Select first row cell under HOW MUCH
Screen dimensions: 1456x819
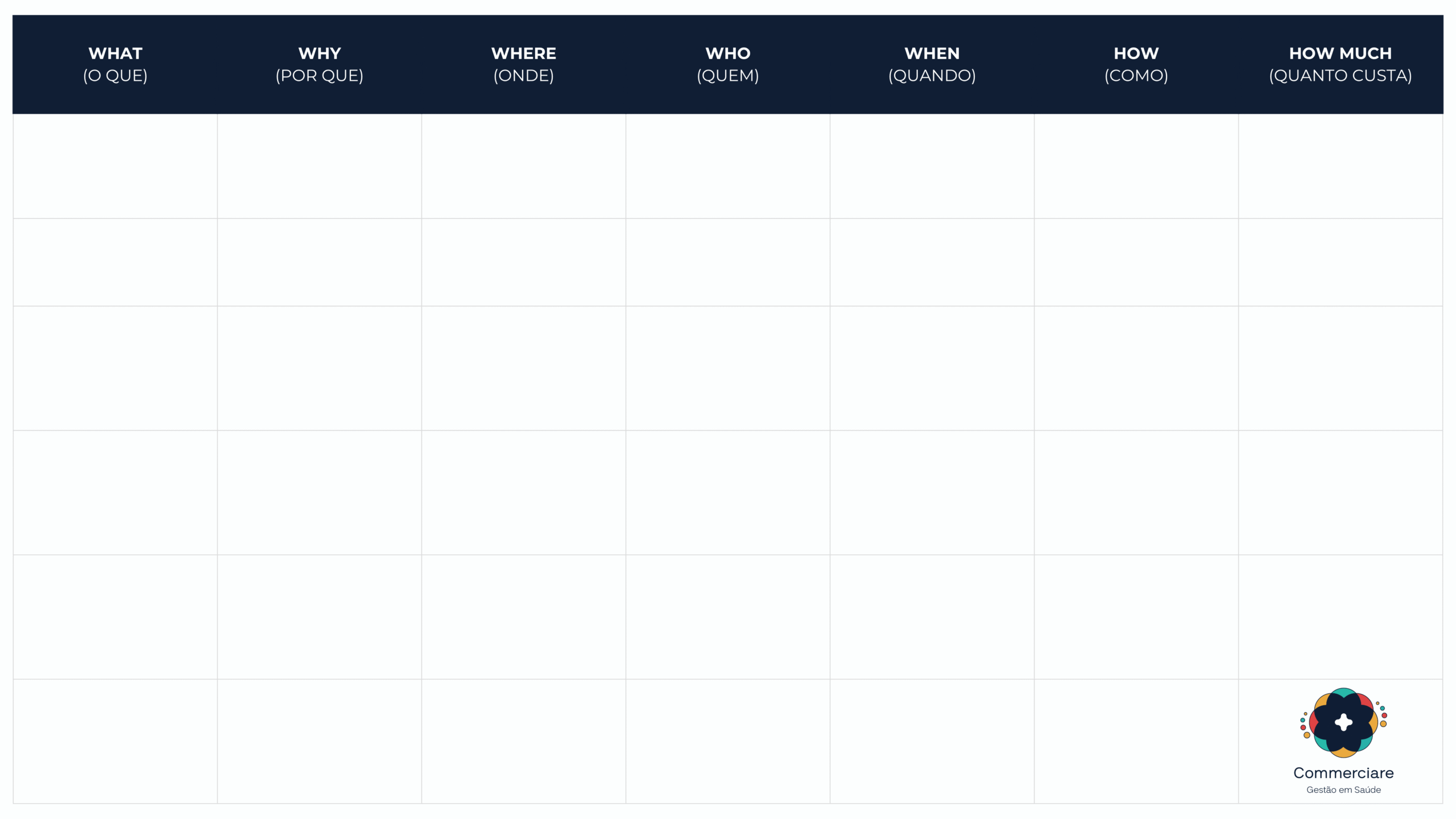point(1341,166)
